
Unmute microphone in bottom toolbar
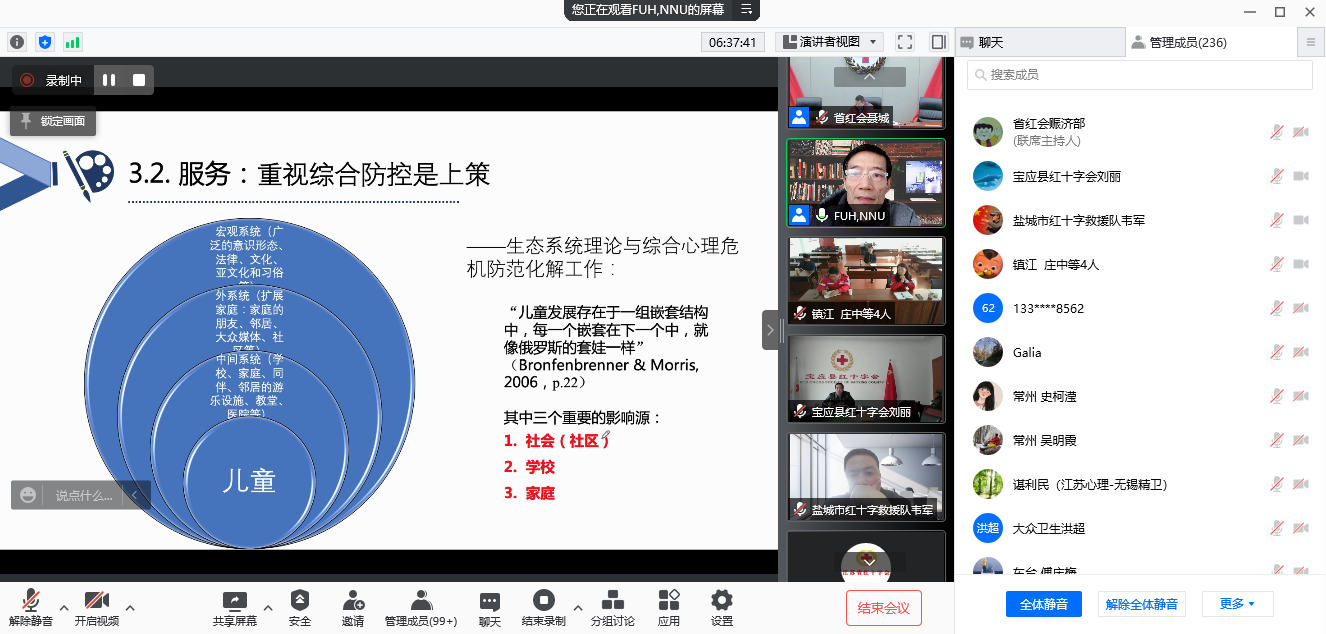pyautogui.click(x=31, y=608)
